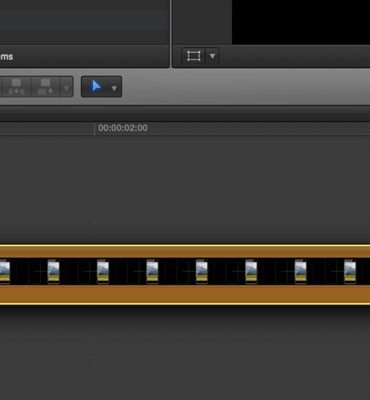Open the Transform tool dropdown arrow

[213, 56]
